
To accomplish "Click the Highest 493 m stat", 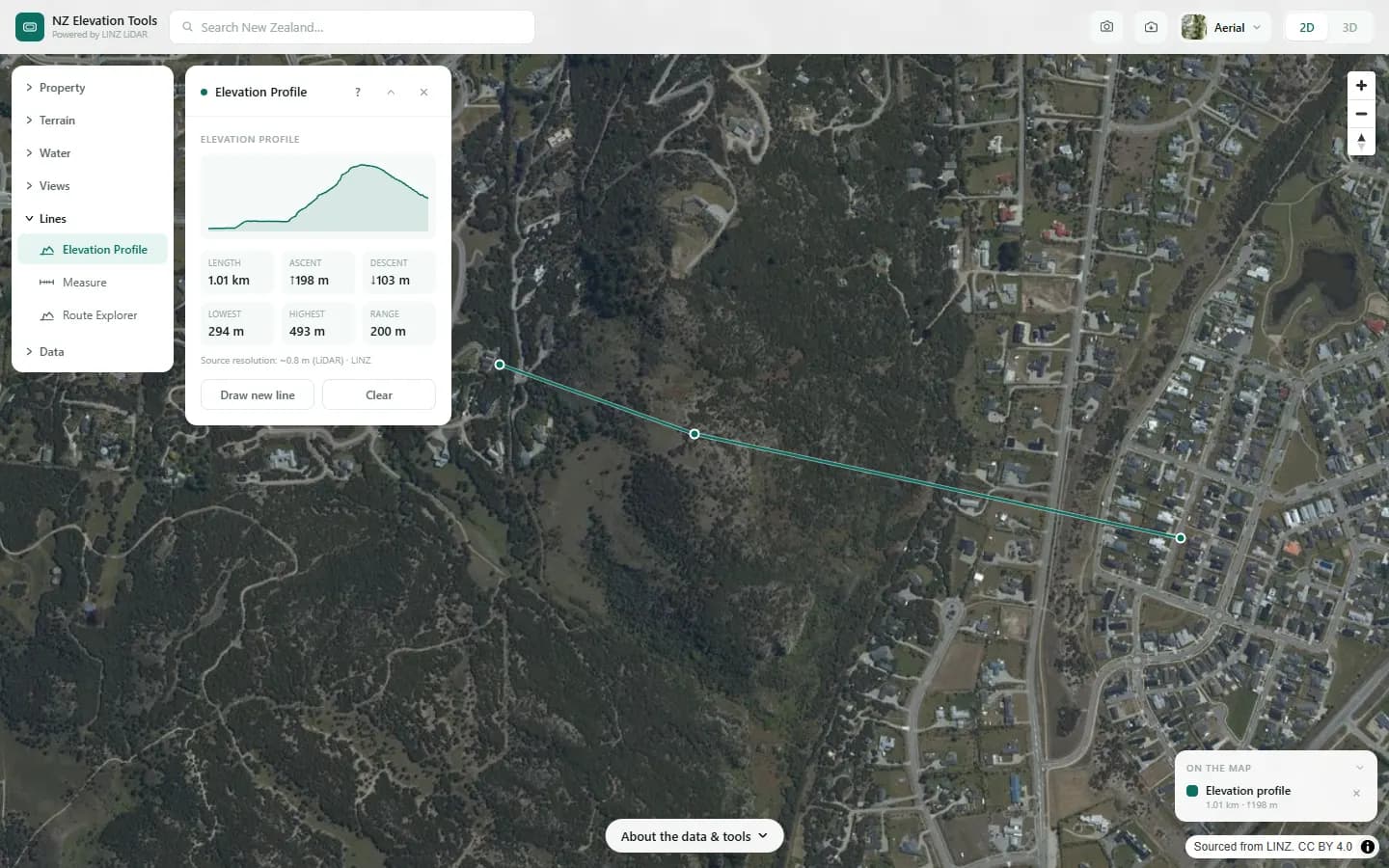I will (318, 323).
